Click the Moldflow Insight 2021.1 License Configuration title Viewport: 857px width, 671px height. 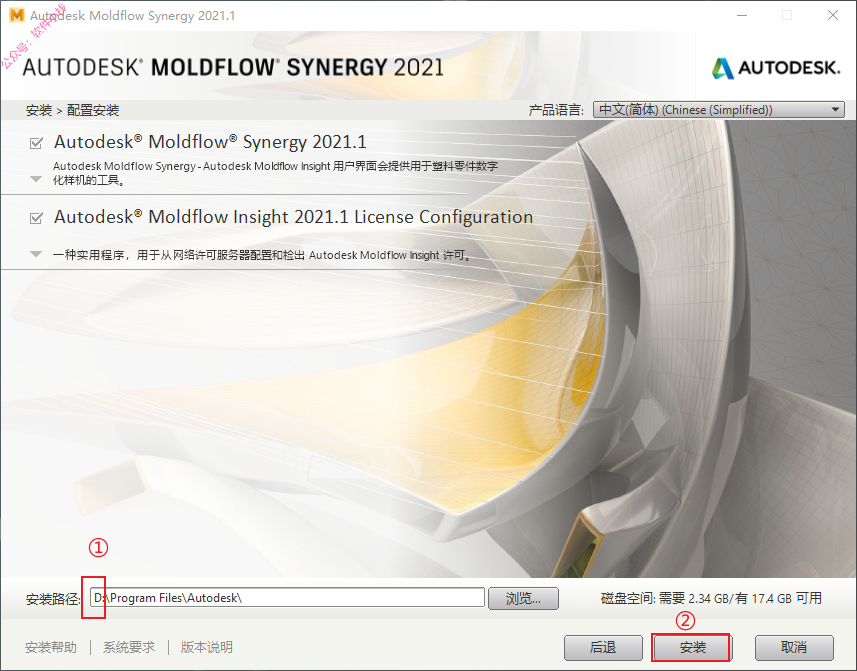294,217
